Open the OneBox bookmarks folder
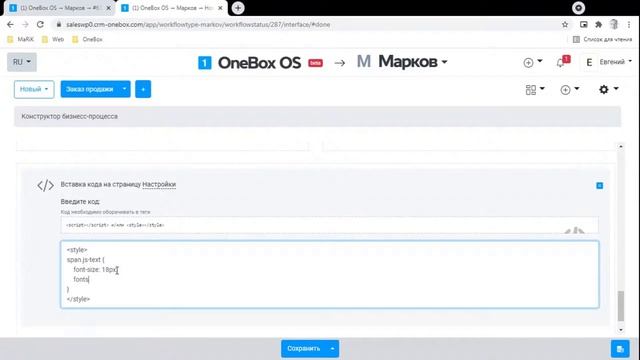 click(87, 39)
